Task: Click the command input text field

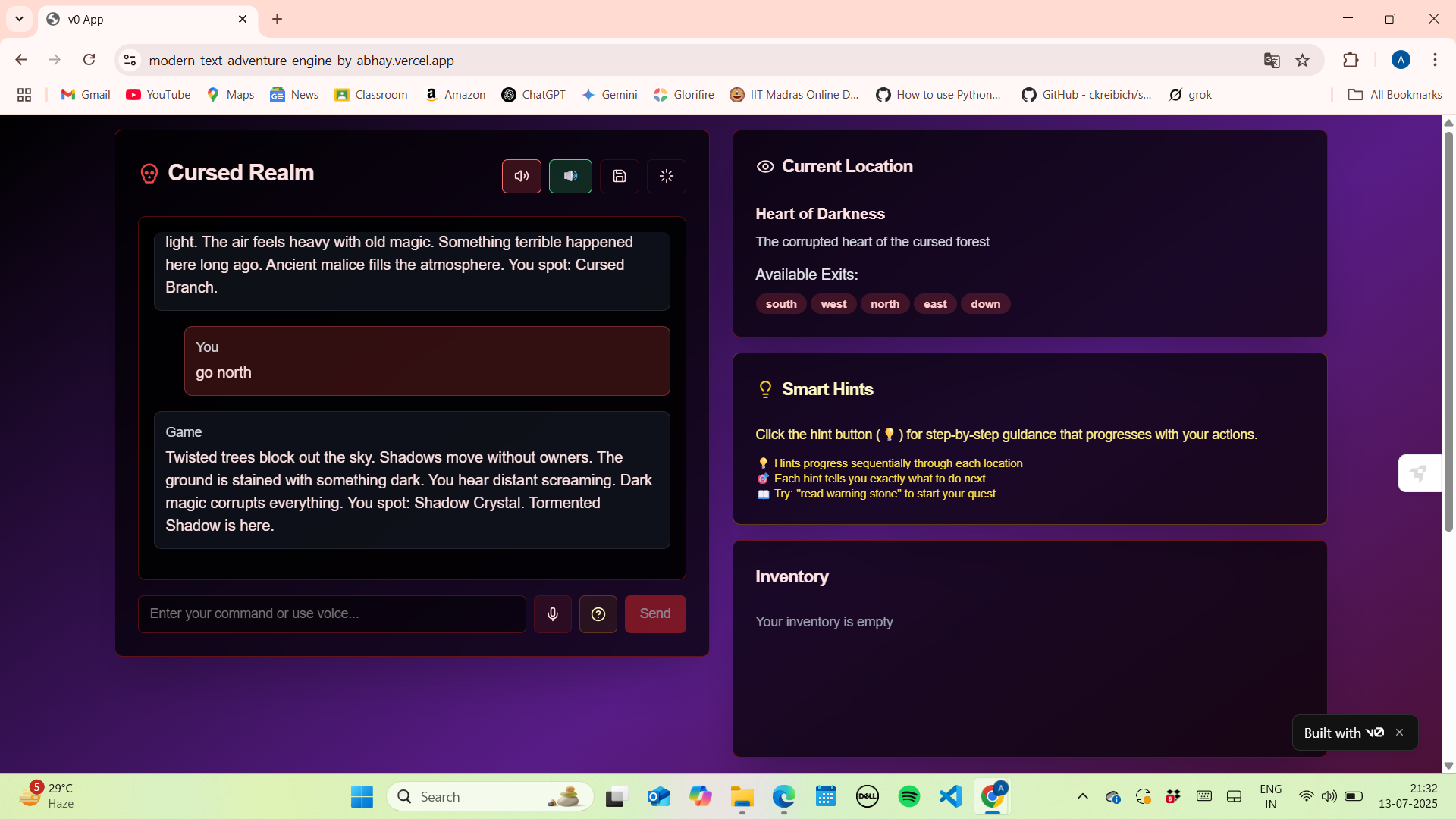Action: [x=331, y=614]
